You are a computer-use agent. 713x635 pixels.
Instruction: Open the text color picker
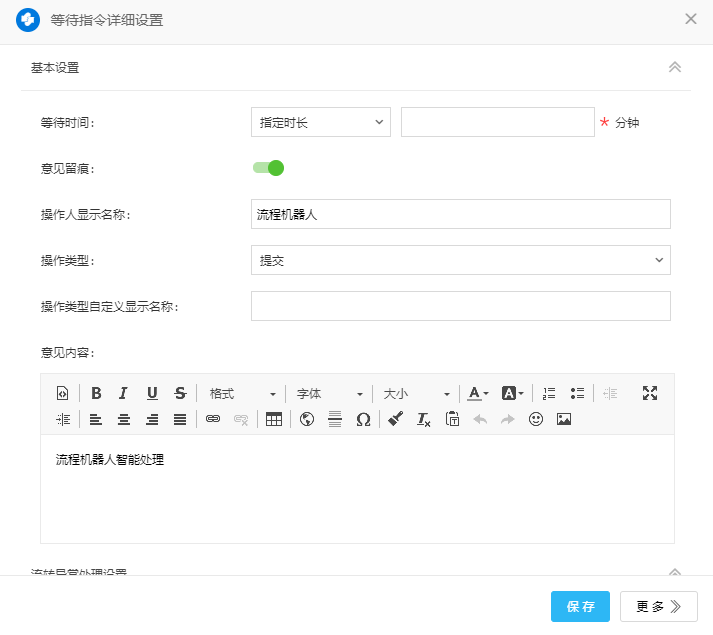[478, 394]
